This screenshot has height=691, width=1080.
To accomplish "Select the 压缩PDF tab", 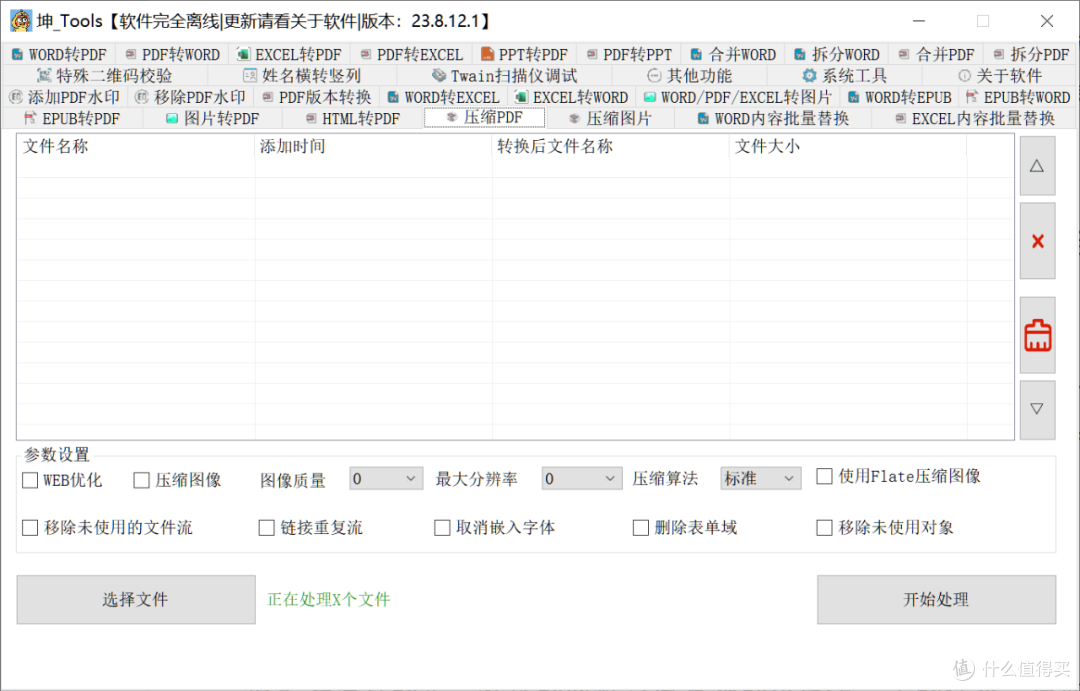I will 485,118.
